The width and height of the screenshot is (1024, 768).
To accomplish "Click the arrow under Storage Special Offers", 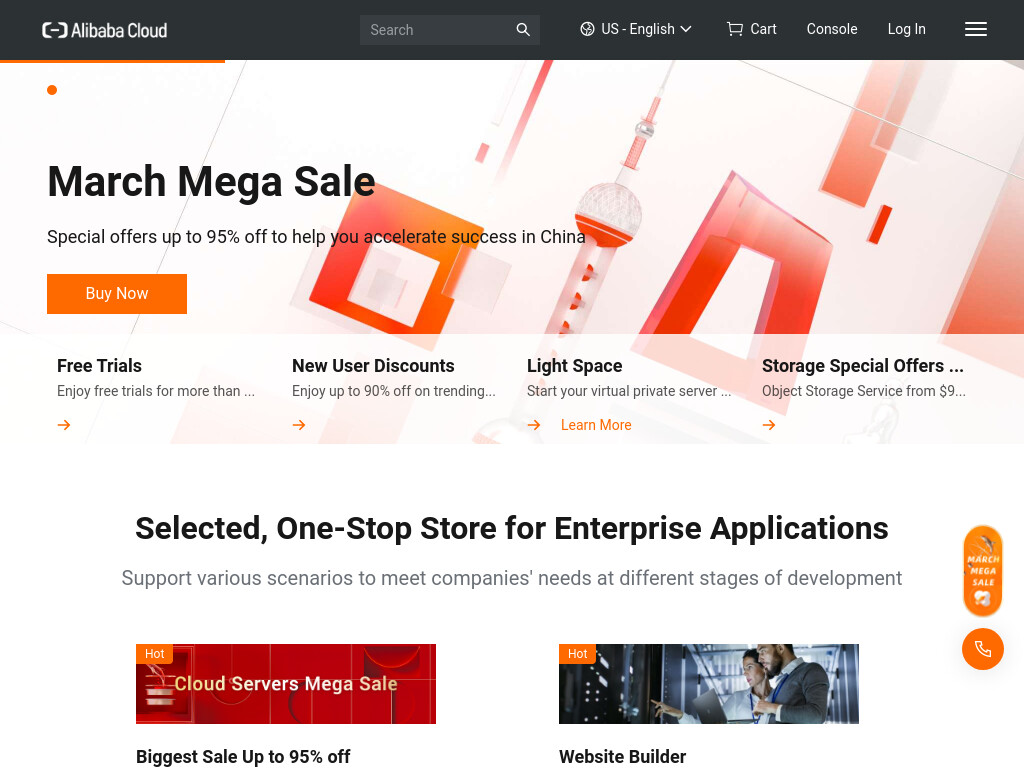I will 769,425.
